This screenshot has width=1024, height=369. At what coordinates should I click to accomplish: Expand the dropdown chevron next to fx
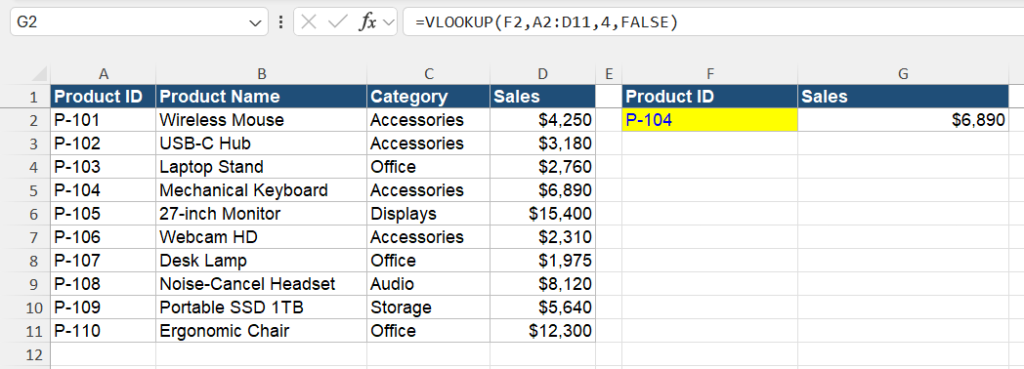point(389,23)
